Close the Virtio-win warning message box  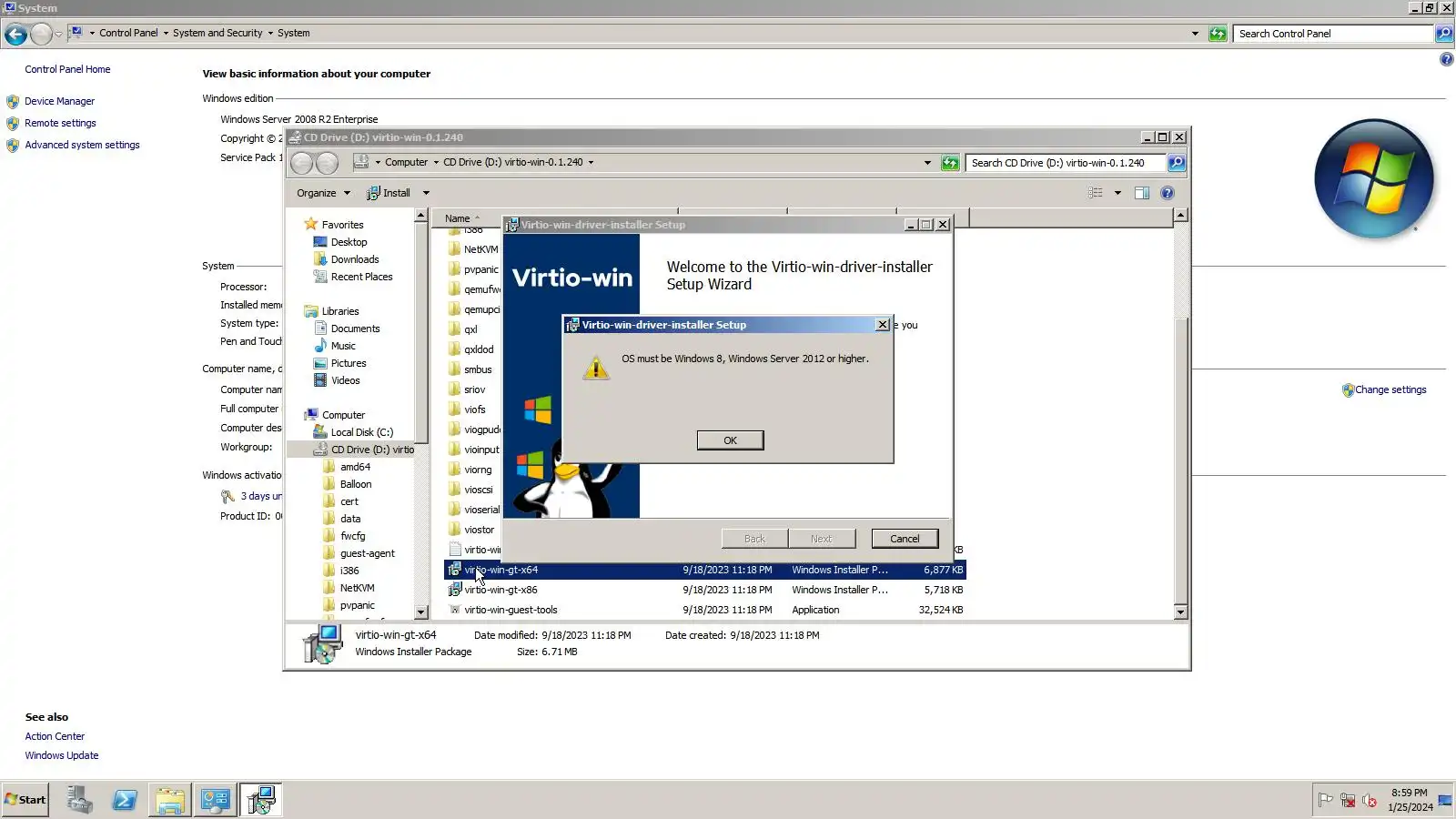(x=882, y=325)
